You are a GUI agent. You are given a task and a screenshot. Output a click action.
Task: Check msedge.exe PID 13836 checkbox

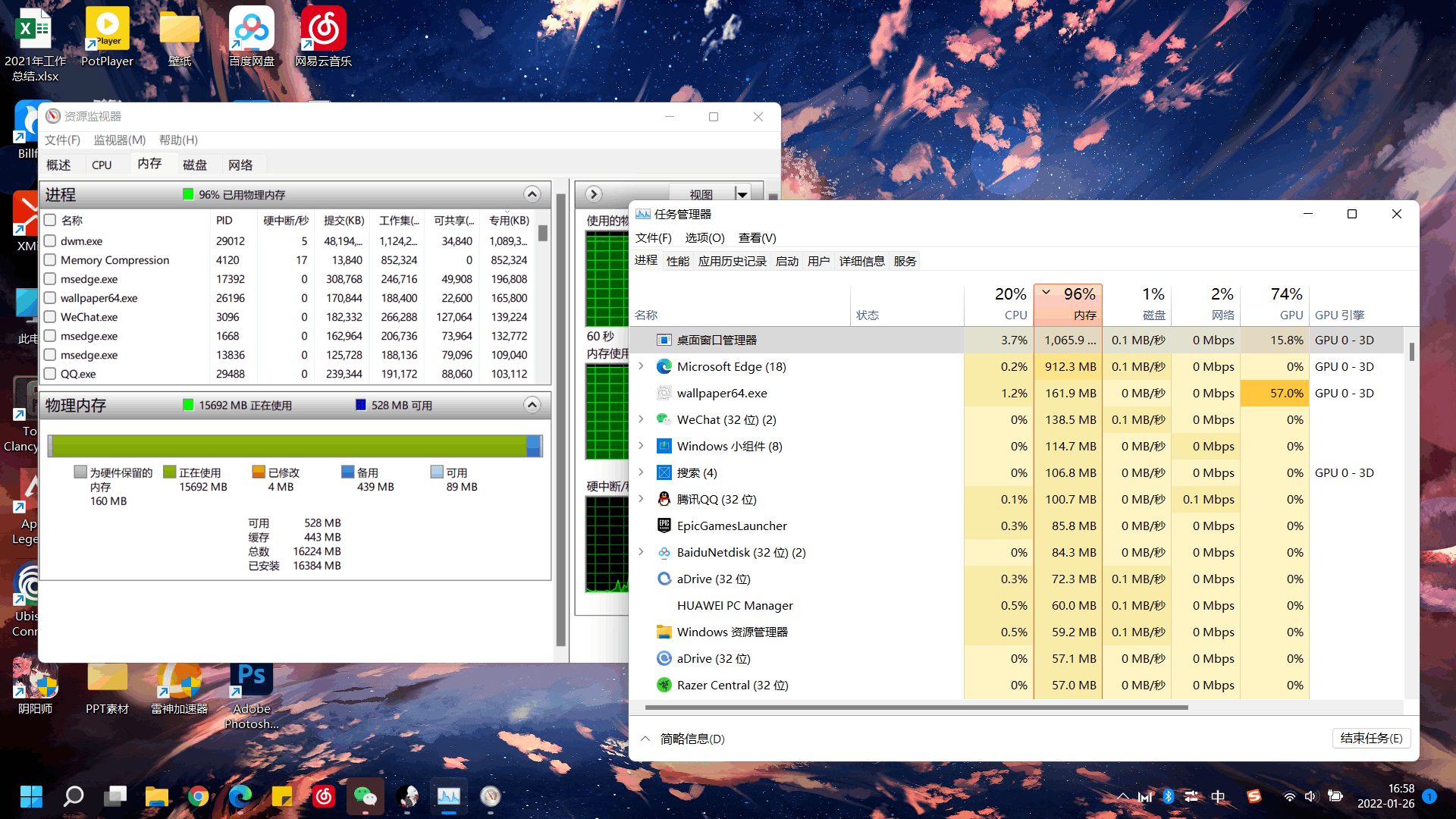click(50, 354)
